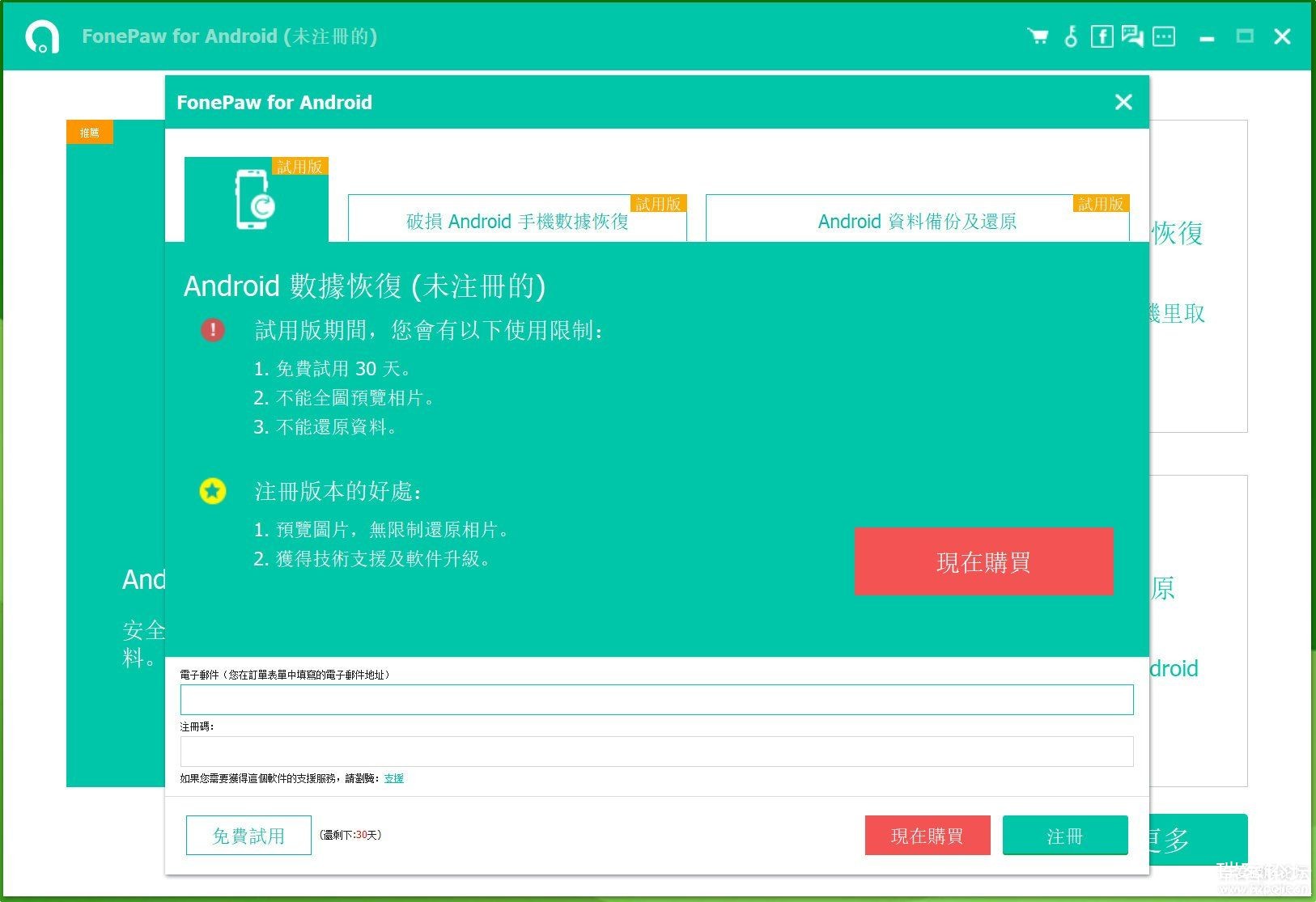Click the bottom 現在購買 button

coord(928,836)
